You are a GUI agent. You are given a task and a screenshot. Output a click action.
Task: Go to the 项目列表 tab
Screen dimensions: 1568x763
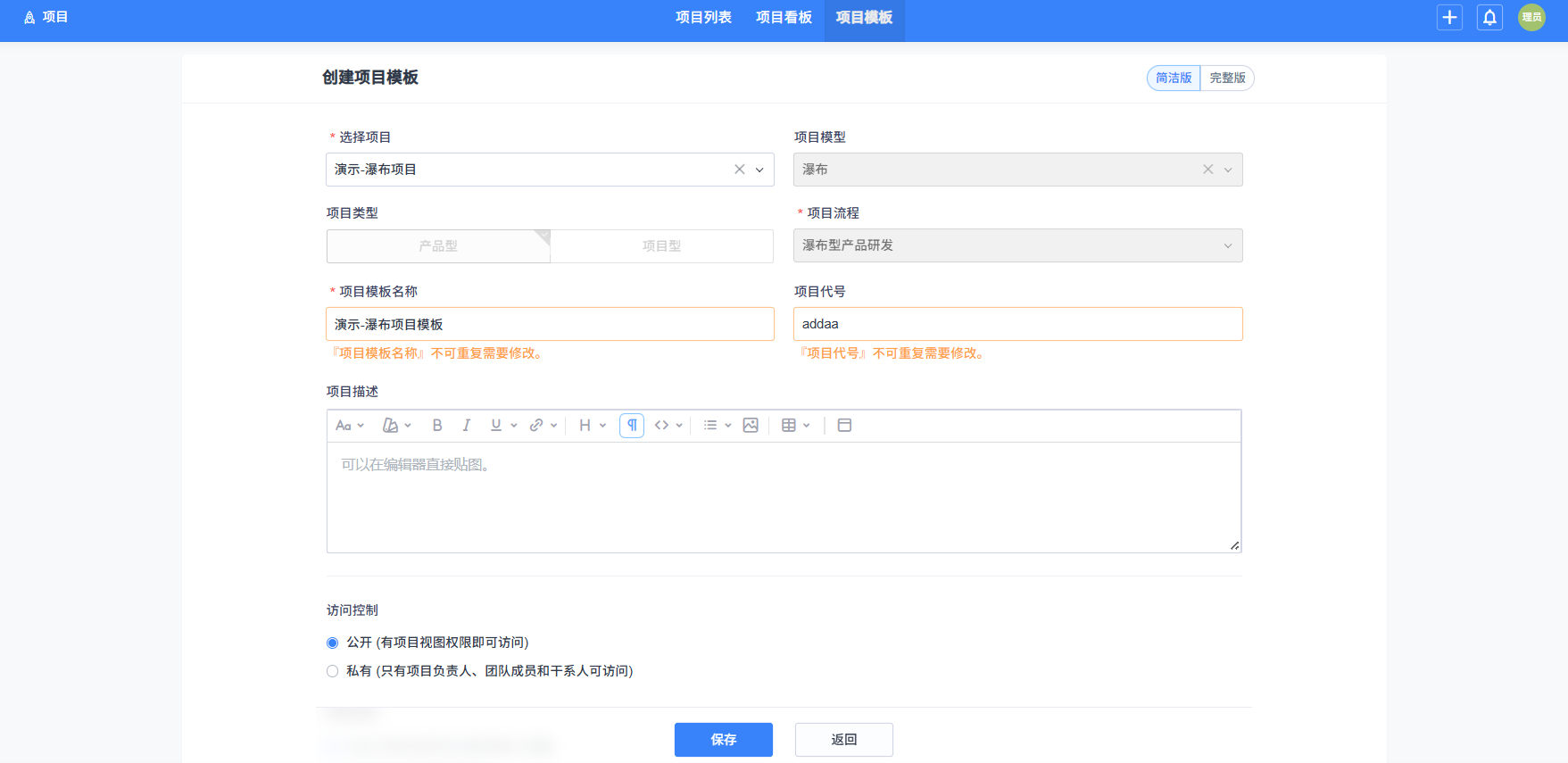point(703,18)
